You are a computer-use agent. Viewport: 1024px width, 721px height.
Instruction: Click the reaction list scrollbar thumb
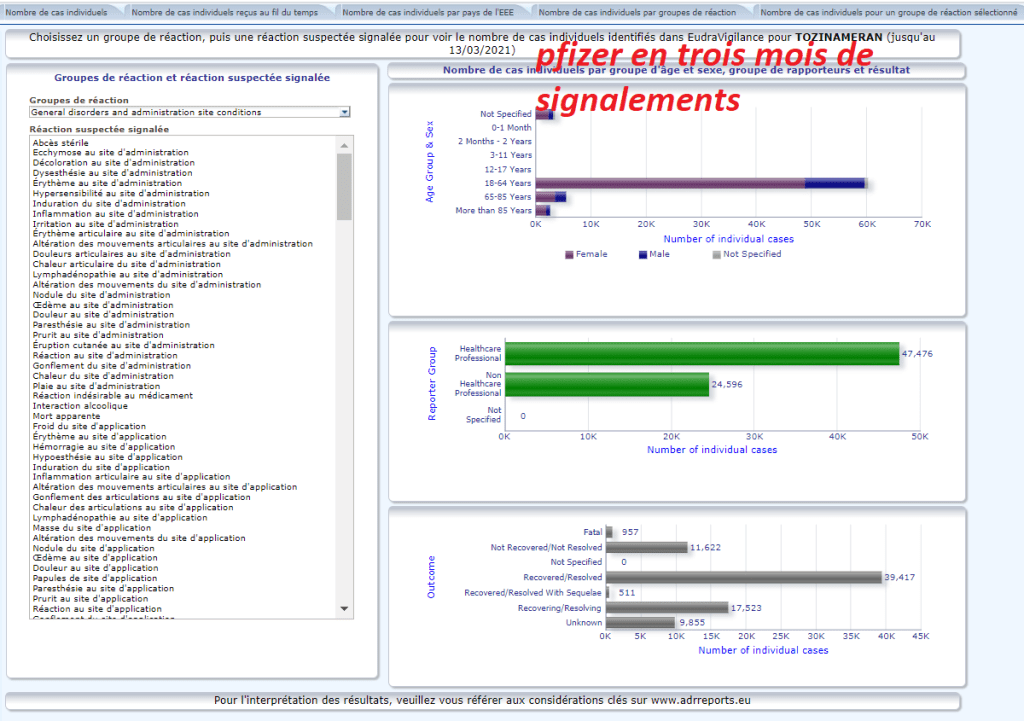tap(345, 185)
